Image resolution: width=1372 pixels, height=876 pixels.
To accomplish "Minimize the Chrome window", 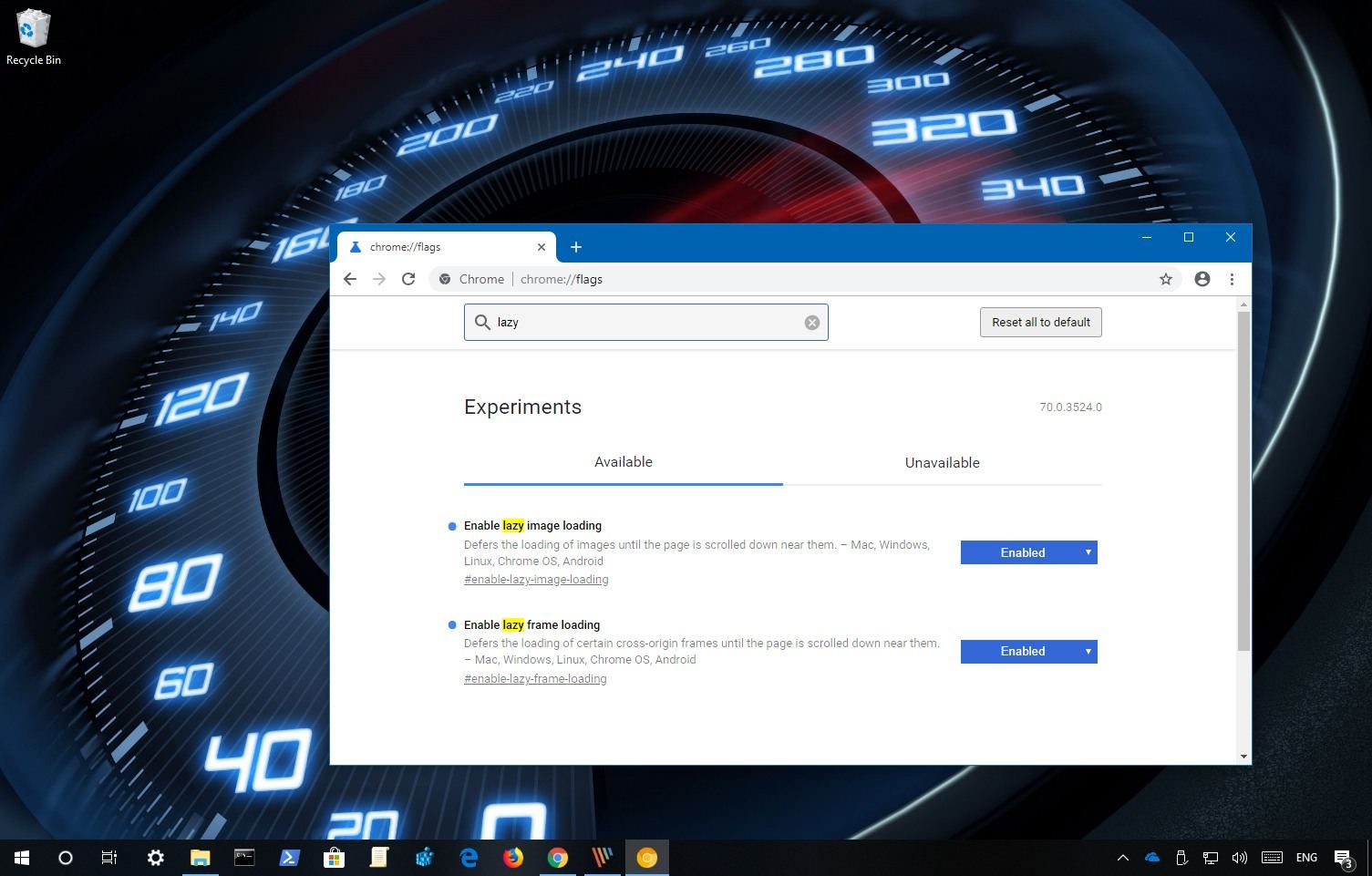I will click(x=1147, y=237).
